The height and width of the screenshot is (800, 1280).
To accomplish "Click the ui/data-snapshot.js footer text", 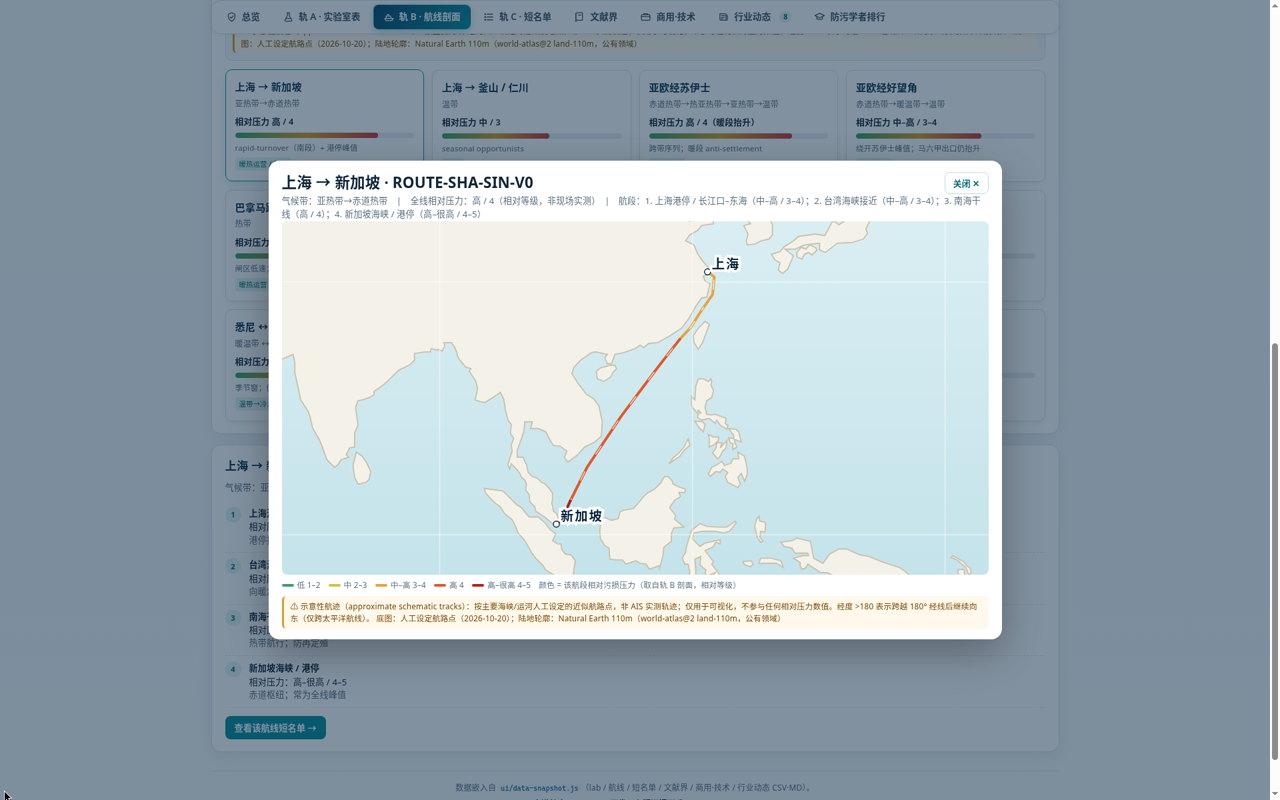I will coord(539,788).
